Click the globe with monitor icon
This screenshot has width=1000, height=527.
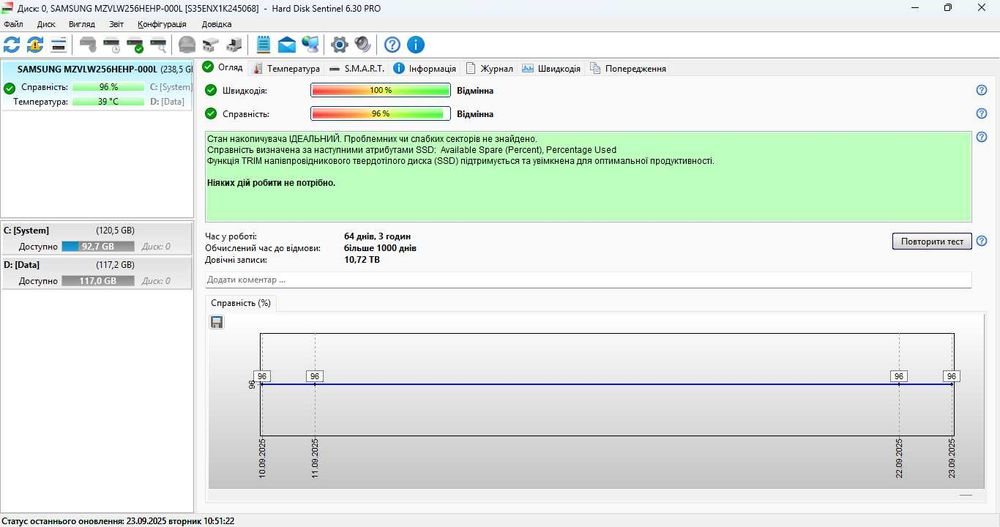click(311, 45)
